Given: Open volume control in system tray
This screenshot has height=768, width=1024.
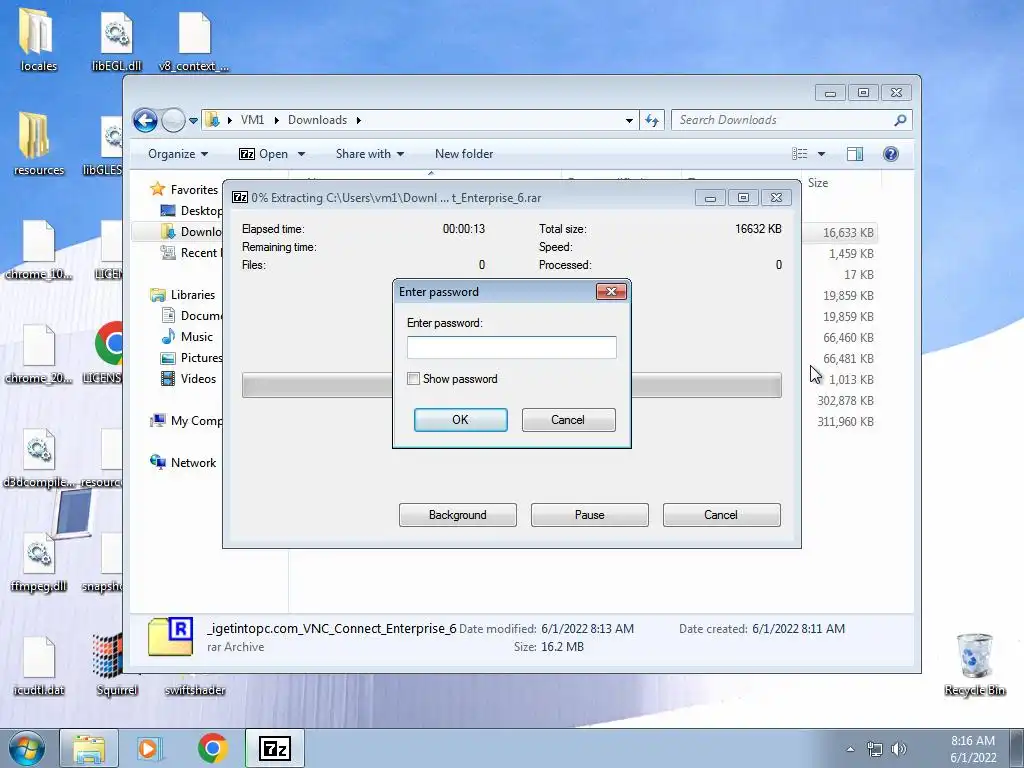Looking at the screenshot, I should coord(899,749).
